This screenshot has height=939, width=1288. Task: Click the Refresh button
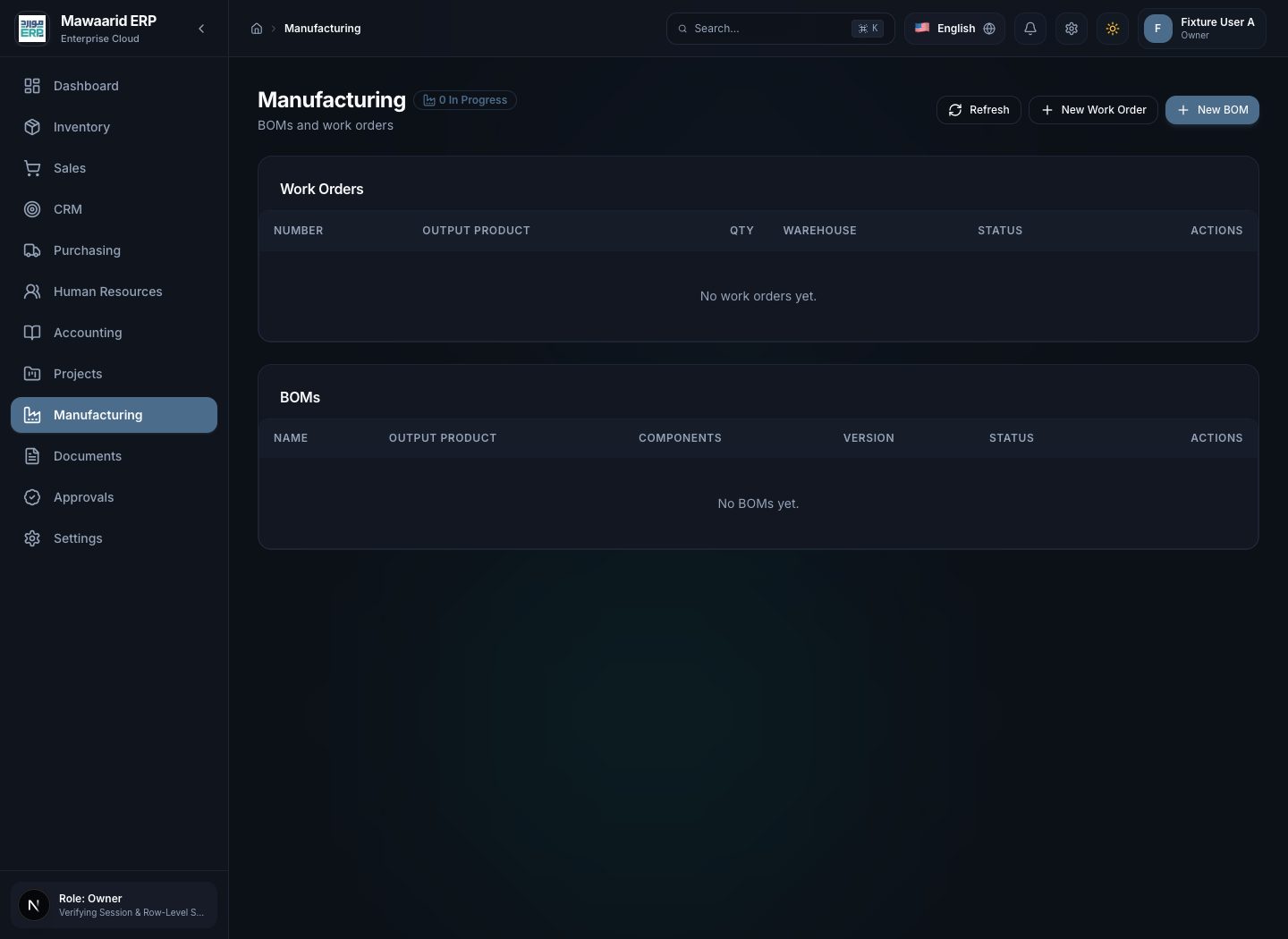(x=979, y=110)
